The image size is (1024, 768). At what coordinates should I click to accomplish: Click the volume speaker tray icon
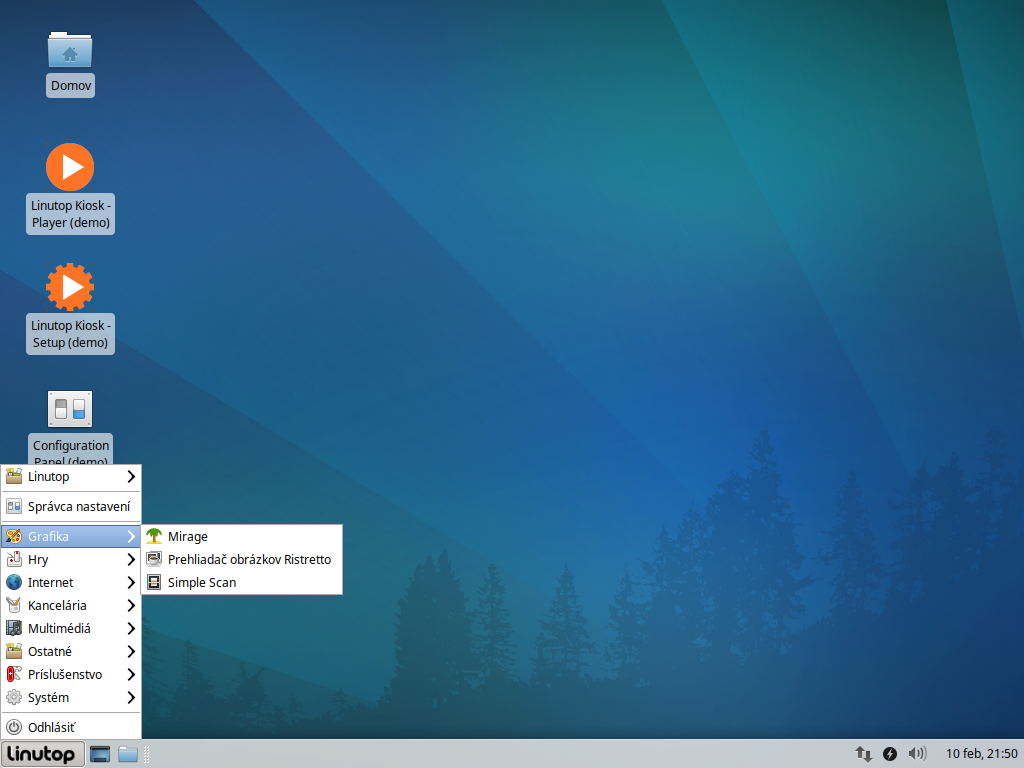point(917,754)
